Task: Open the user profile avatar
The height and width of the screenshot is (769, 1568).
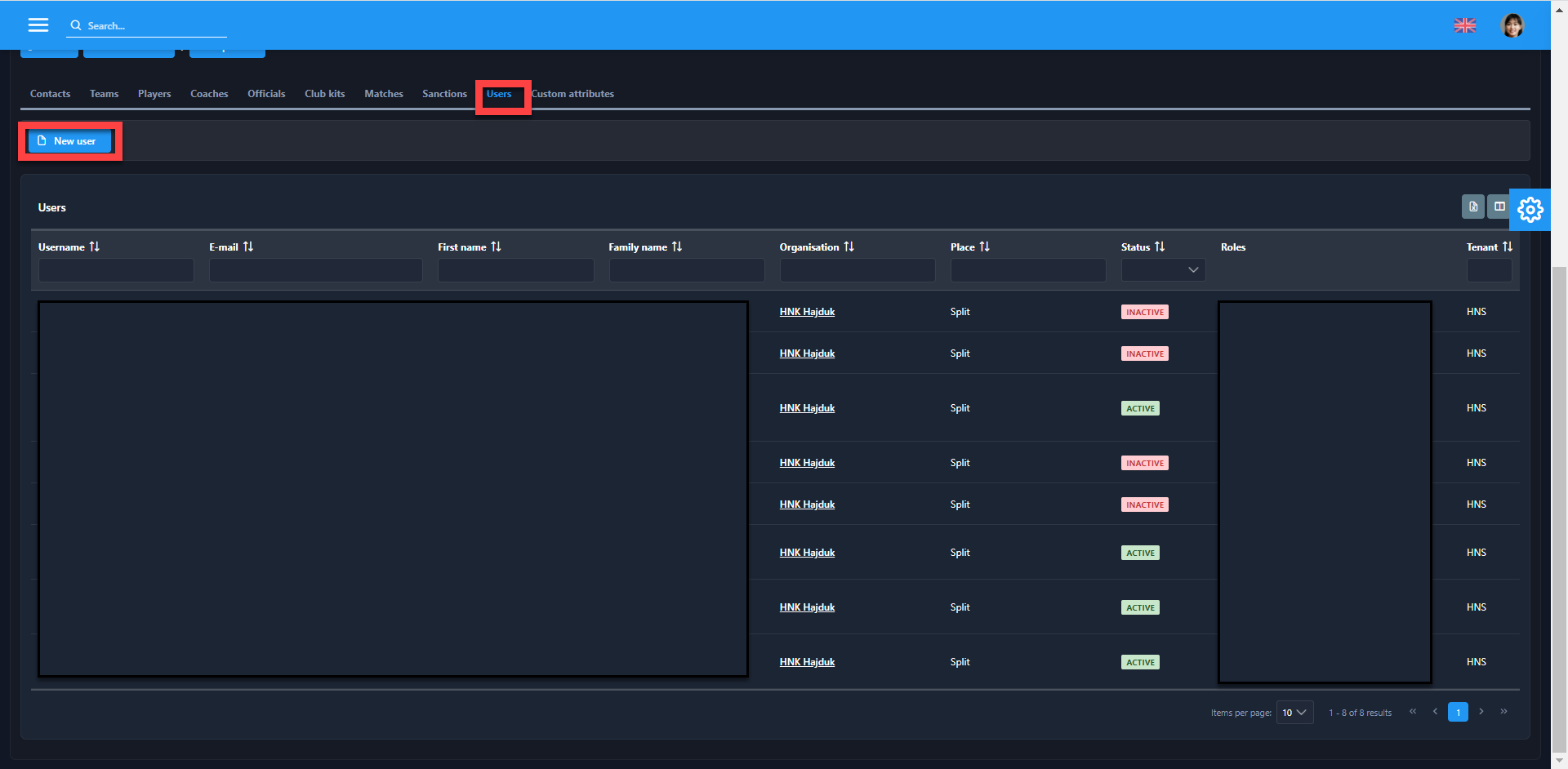Action: 1512,25
